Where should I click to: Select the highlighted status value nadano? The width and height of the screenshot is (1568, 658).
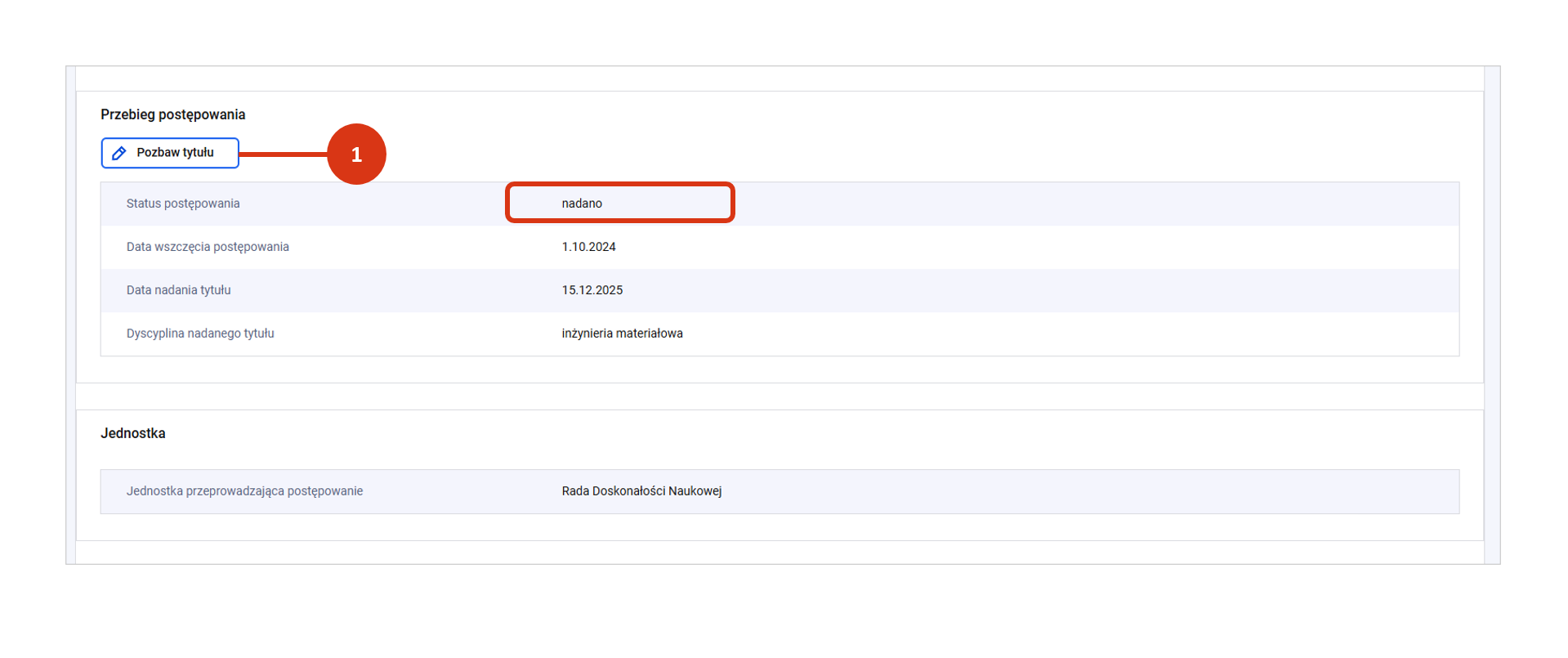582,204
